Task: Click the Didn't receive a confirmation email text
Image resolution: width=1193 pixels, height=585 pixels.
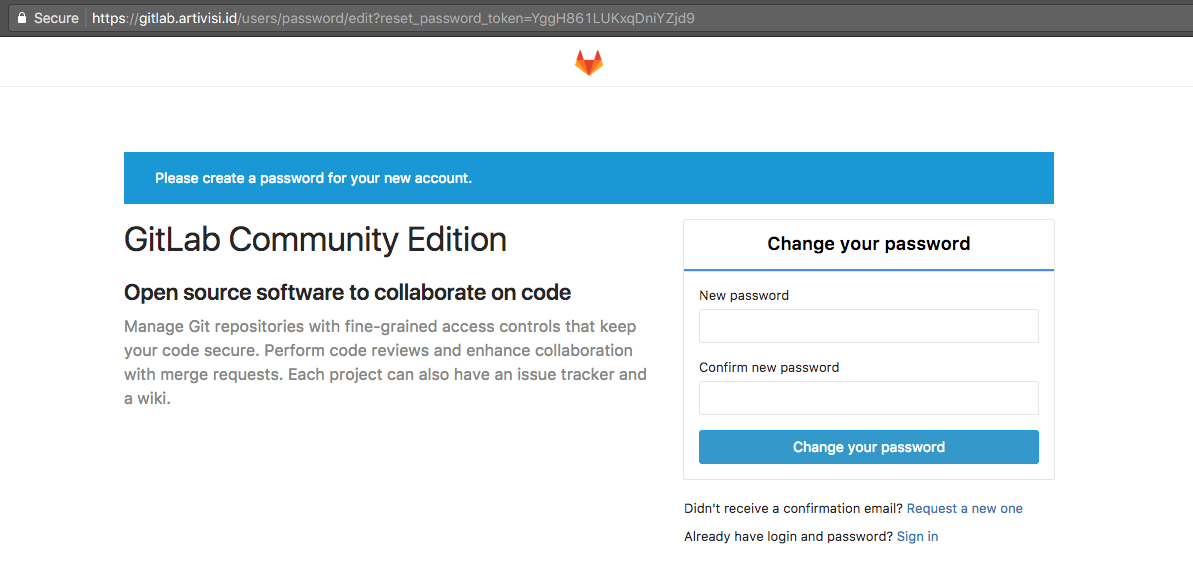Action: coord(793,508)
